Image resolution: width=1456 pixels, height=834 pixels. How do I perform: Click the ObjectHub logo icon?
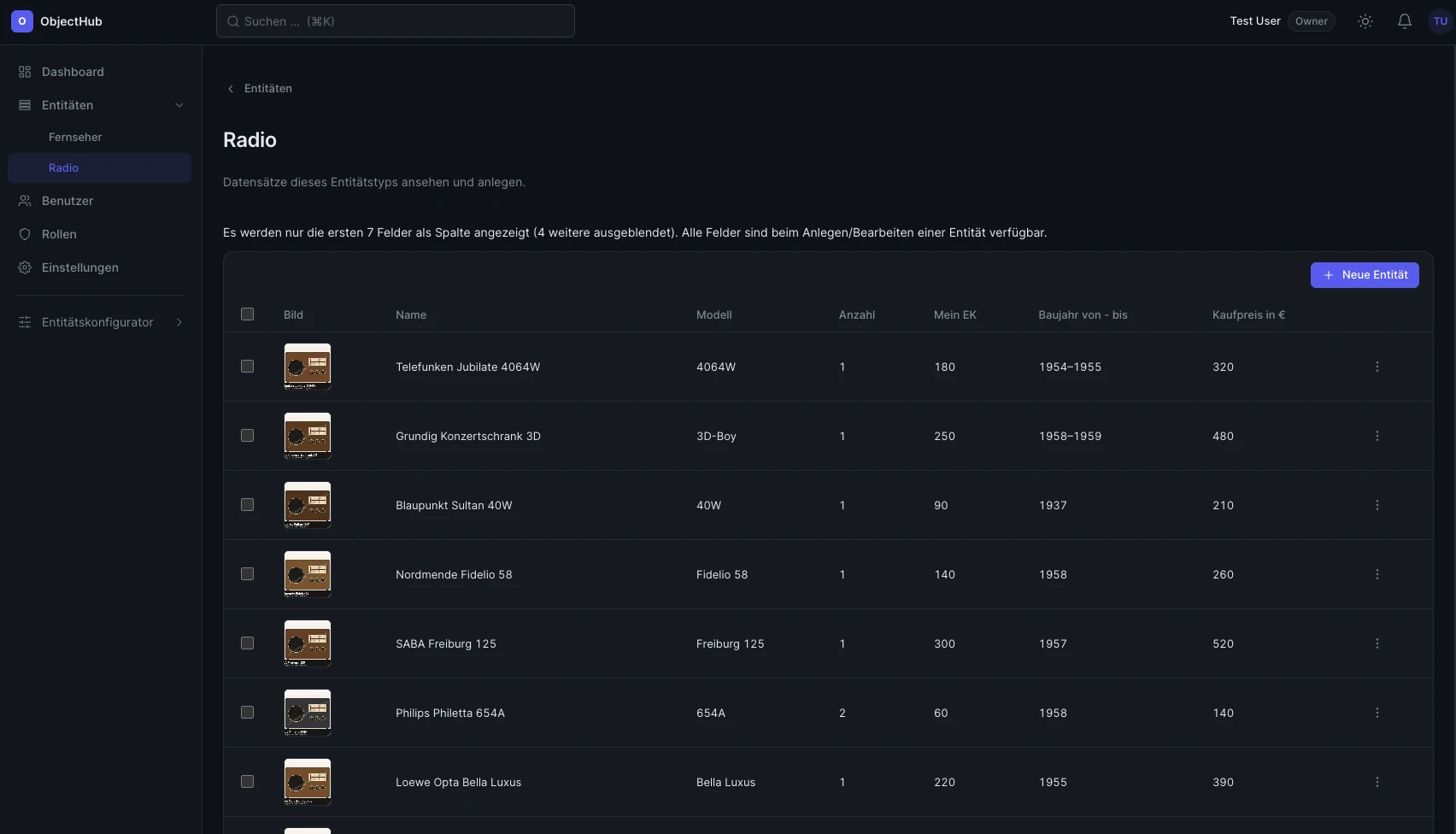click(x=22, y=21)
